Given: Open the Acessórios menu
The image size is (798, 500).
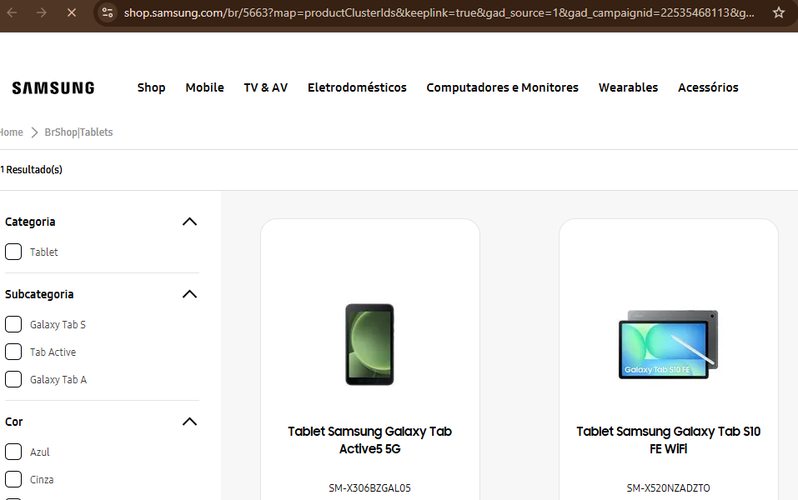Looking at the screenshot, I should (x=708, y=88).
